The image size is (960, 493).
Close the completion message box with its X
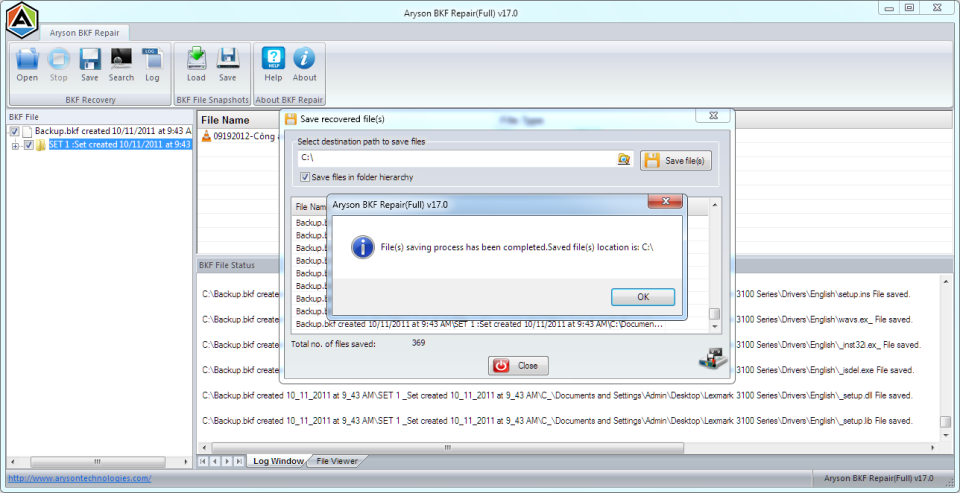666,201
